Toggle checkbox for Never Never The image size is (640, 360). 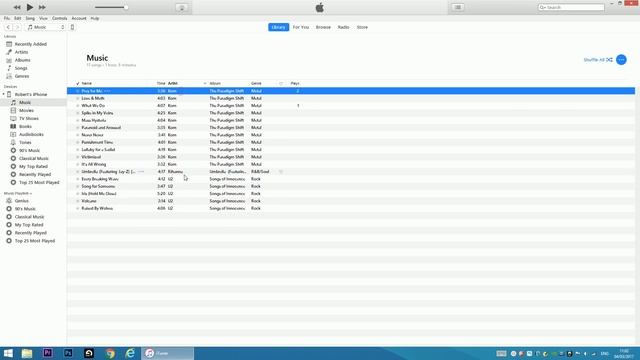[78, 135]
